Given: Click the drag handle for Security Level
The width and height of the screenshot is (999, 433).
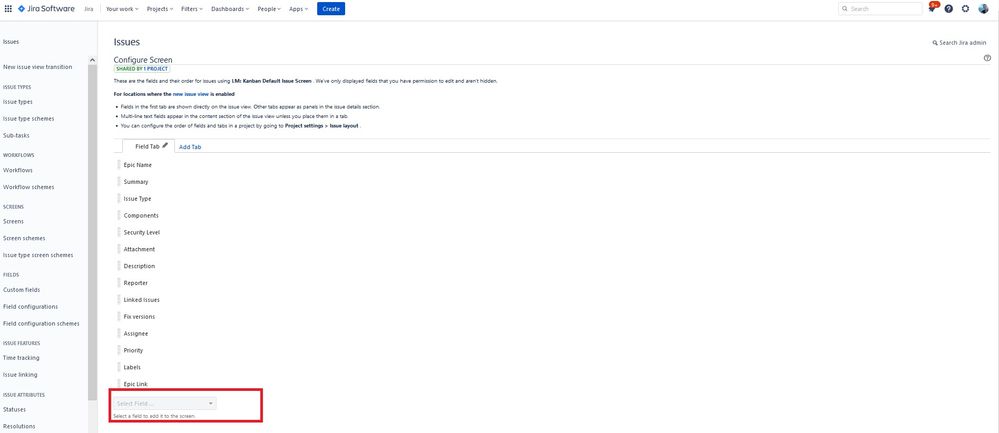Looking at the screenshot, I should [119, 232].
